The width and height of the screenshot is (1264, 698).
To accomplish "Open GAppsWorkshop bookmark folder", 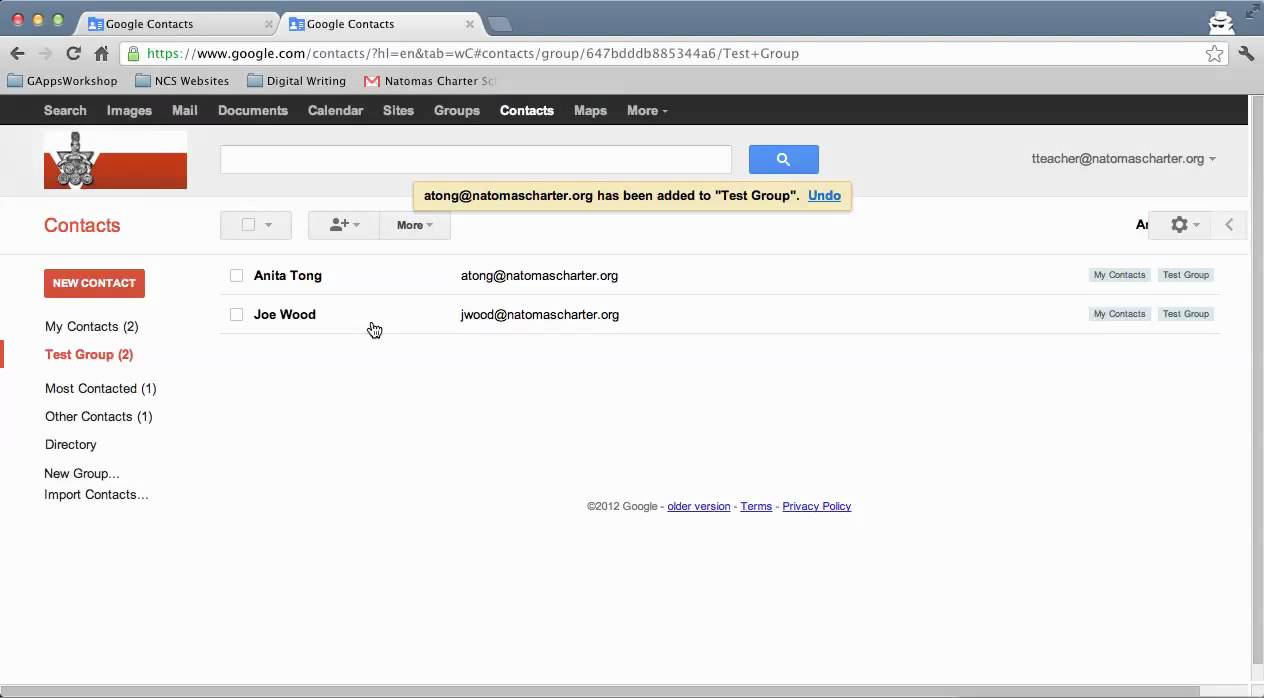I will pos(63,81).
